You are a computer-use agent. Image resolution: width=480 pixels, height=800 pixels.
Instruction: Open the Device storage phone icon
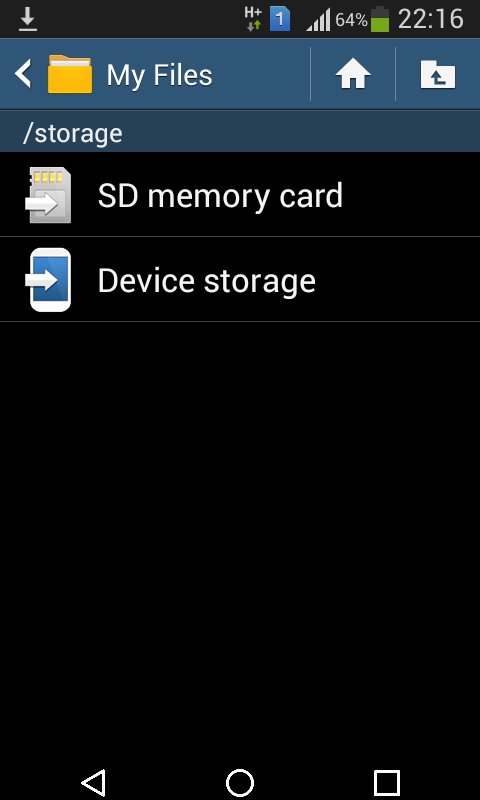[48, 280]
